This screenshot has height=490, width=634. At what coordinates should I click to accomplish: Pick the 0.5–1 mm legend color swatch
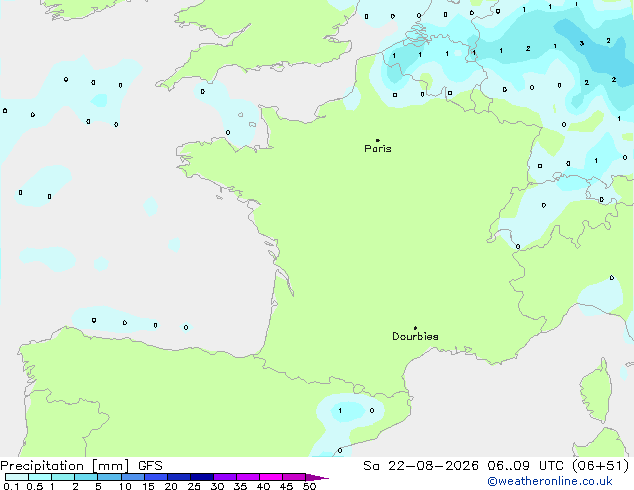(x=40, y=477)
